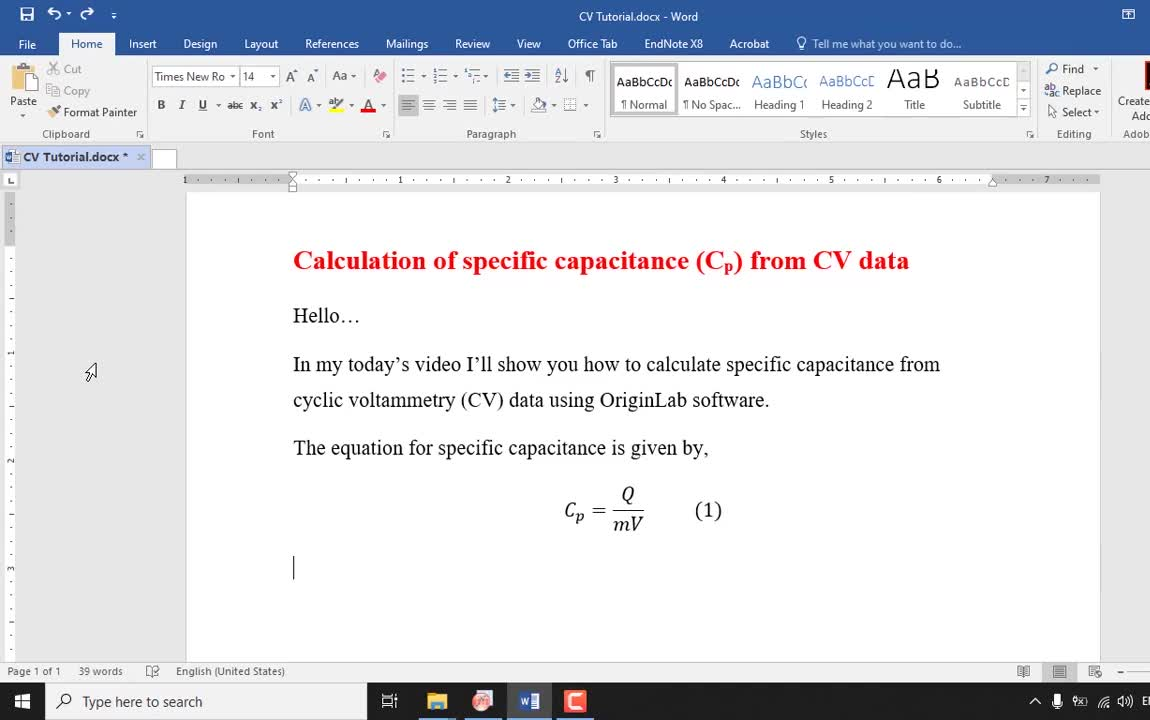Image resolution: width=1150 pixels, height=720 pixels.
Task: Sort the selected text
Action: pos(561,76)
